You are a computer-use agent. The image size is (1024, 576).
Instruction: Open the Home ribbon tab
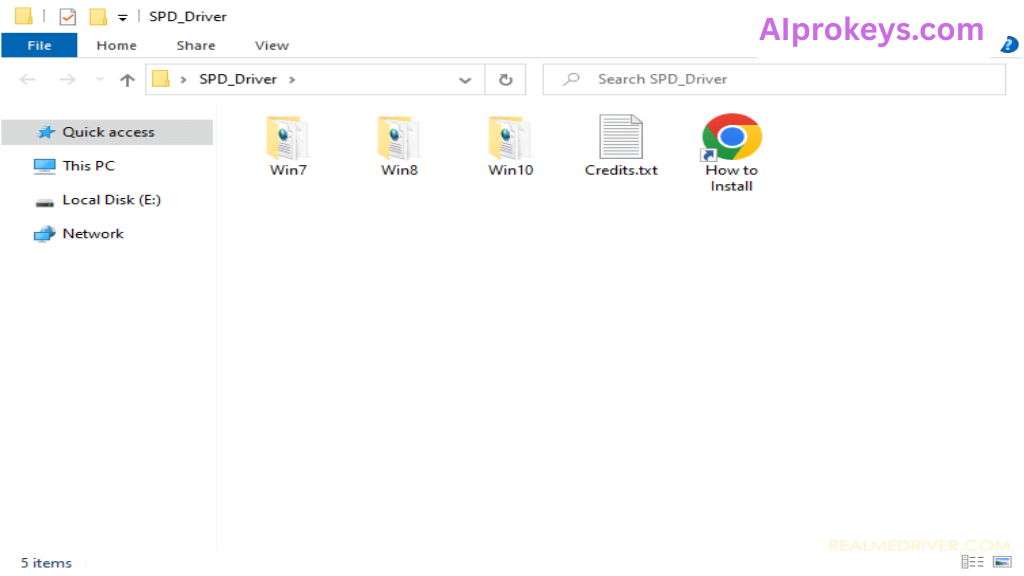point(116,45)
